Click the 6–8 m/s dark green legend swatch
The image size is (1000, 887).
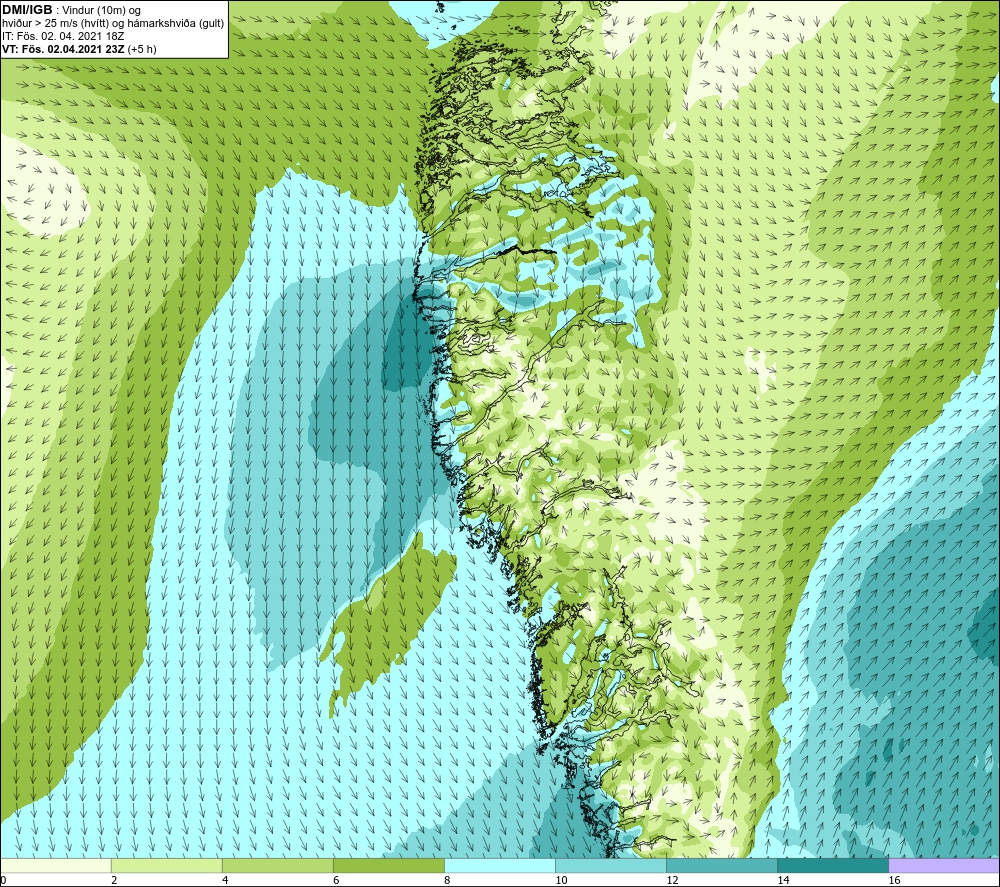coord(388,865)
